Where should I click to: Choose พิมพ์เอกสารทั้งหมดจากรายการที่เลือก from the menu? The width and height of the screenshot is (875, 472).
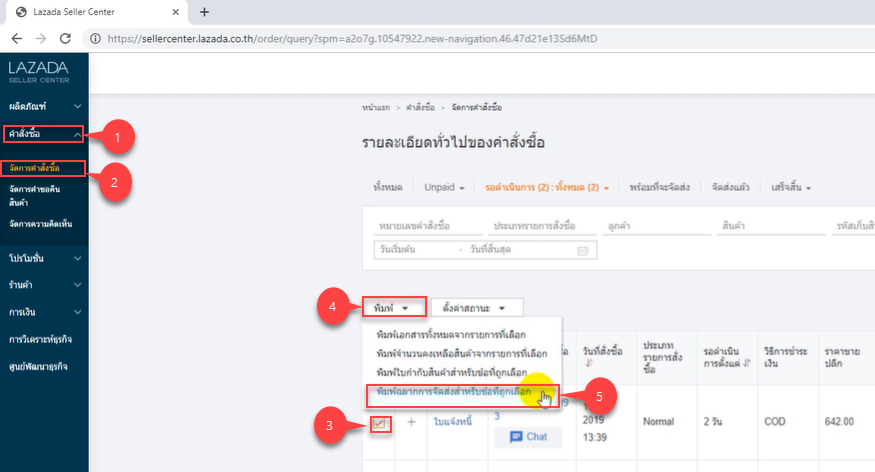pyautogui.click(x=451, y=333)
